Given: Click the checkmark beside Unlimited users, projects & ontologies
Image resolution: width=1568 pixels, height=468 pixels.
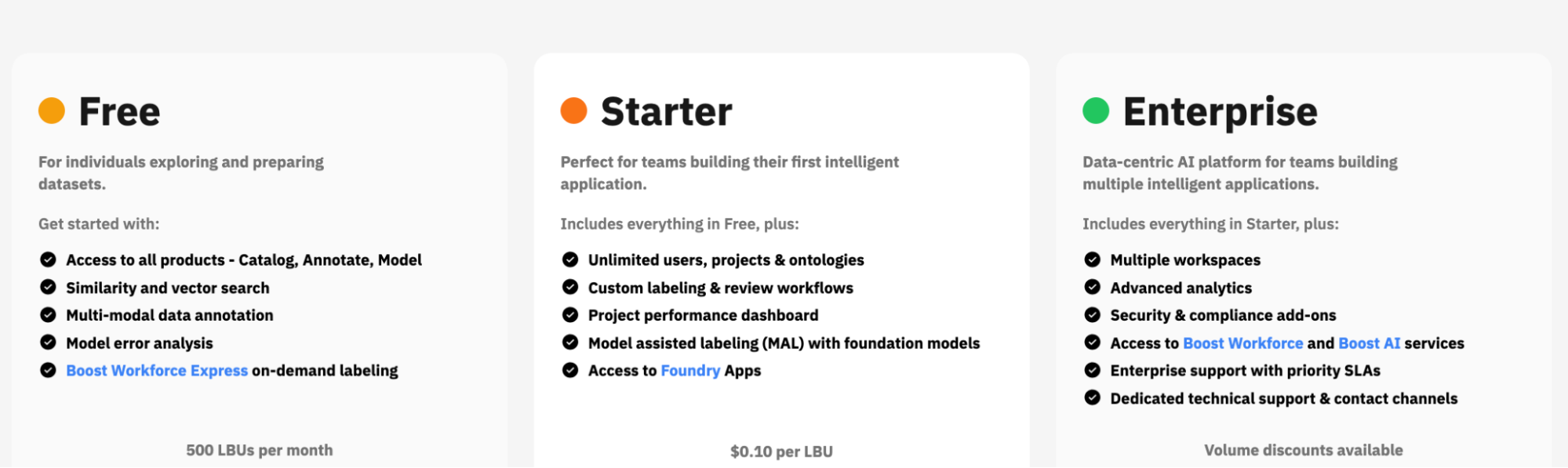Looking at the screenshot, I should pos(570,259).
